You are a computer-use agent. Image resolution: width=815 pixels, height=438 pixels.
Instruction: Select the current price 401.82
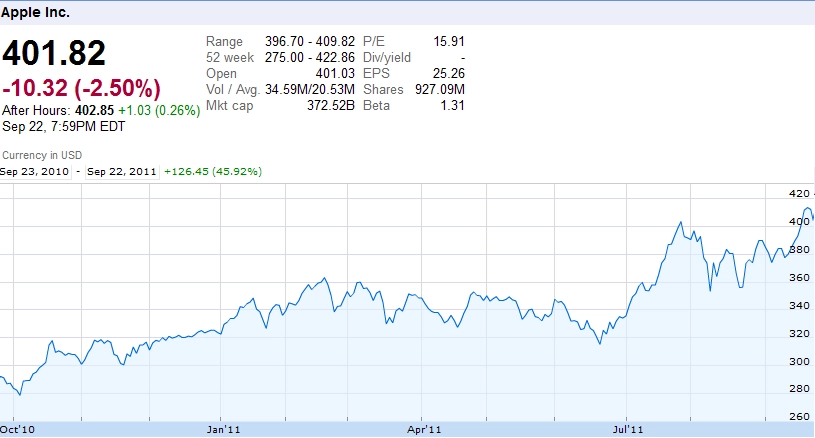pyautogui.click(x=54, y=53)
